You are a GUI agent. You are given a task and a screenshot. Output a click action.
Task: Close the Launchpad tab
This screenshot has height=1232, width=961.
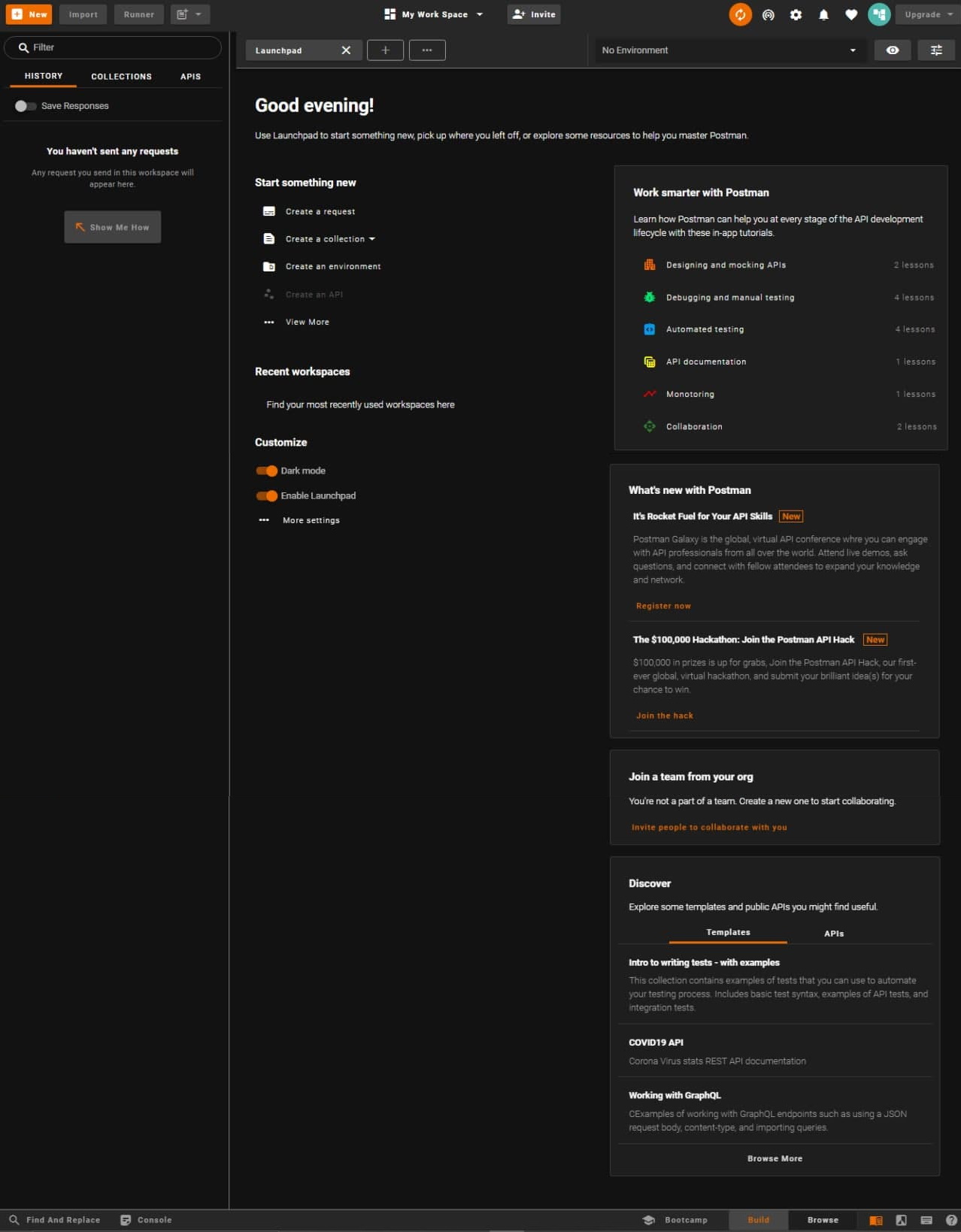tap(346, 50)
